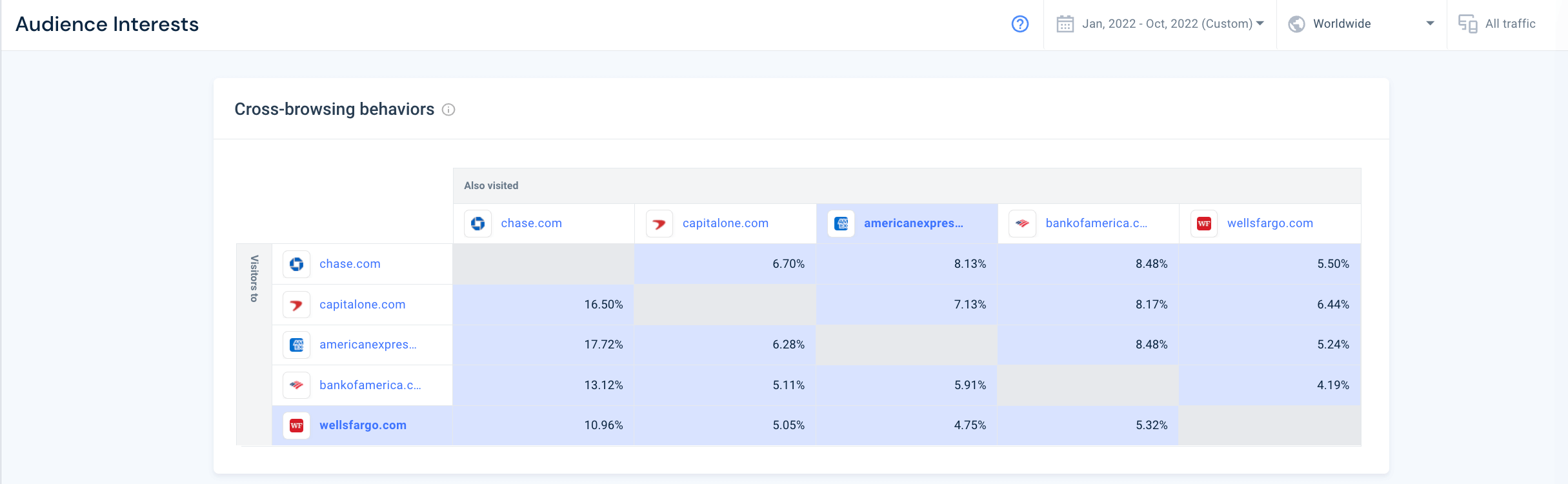Click the 4.19% cell in bankofamerica row
This screenshot has height=484, width=1568.
point(1270,385)
